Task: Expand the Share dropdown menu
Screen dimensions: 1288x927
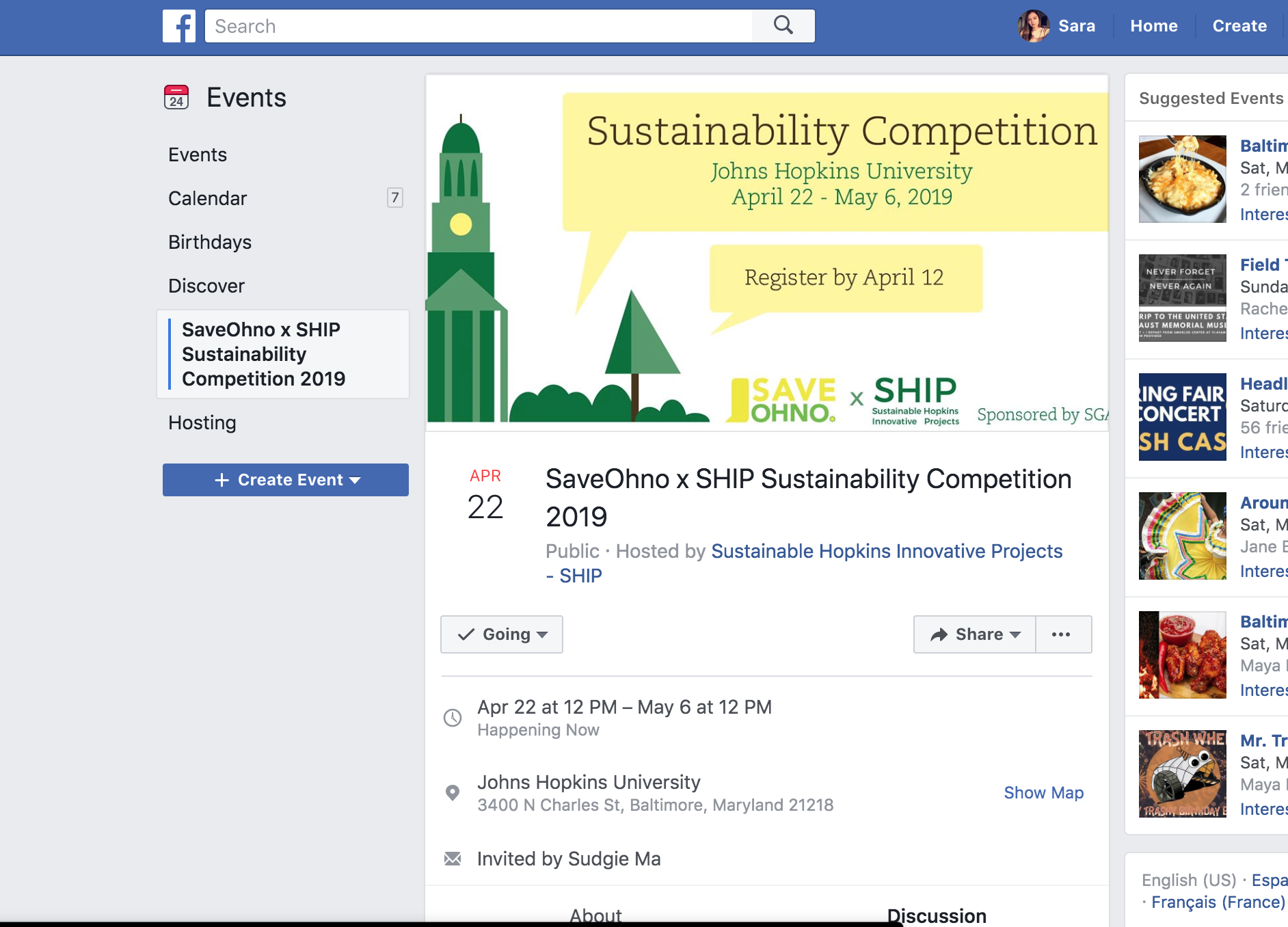Action: pyautogui.click(x=975, y=634)
